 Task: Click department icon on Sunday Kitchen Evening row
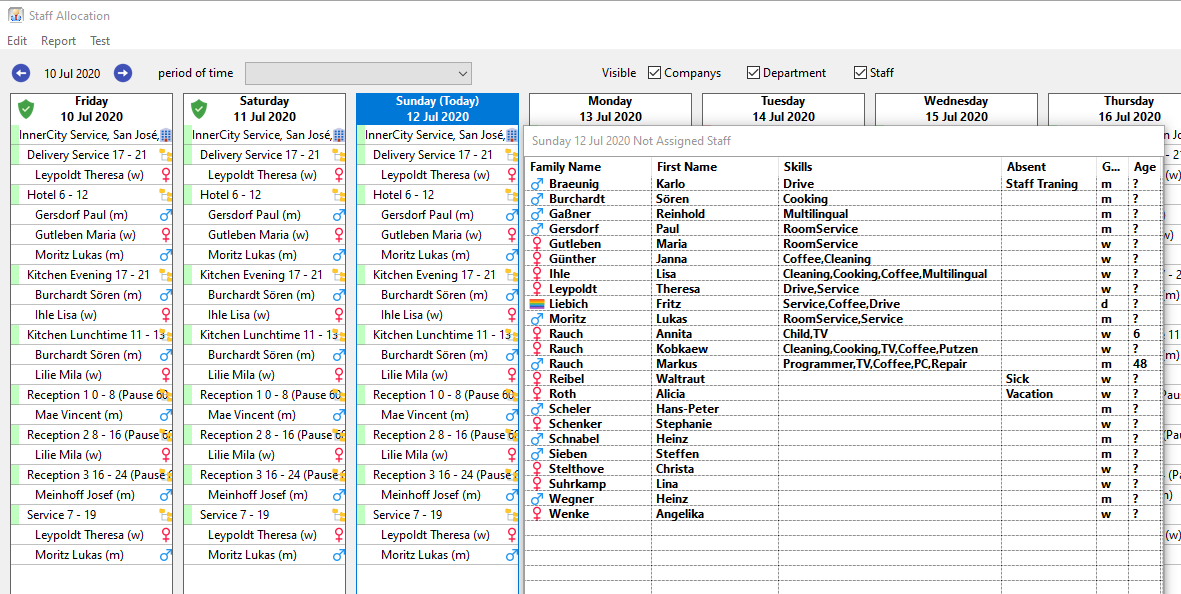(x=512, y=275)
